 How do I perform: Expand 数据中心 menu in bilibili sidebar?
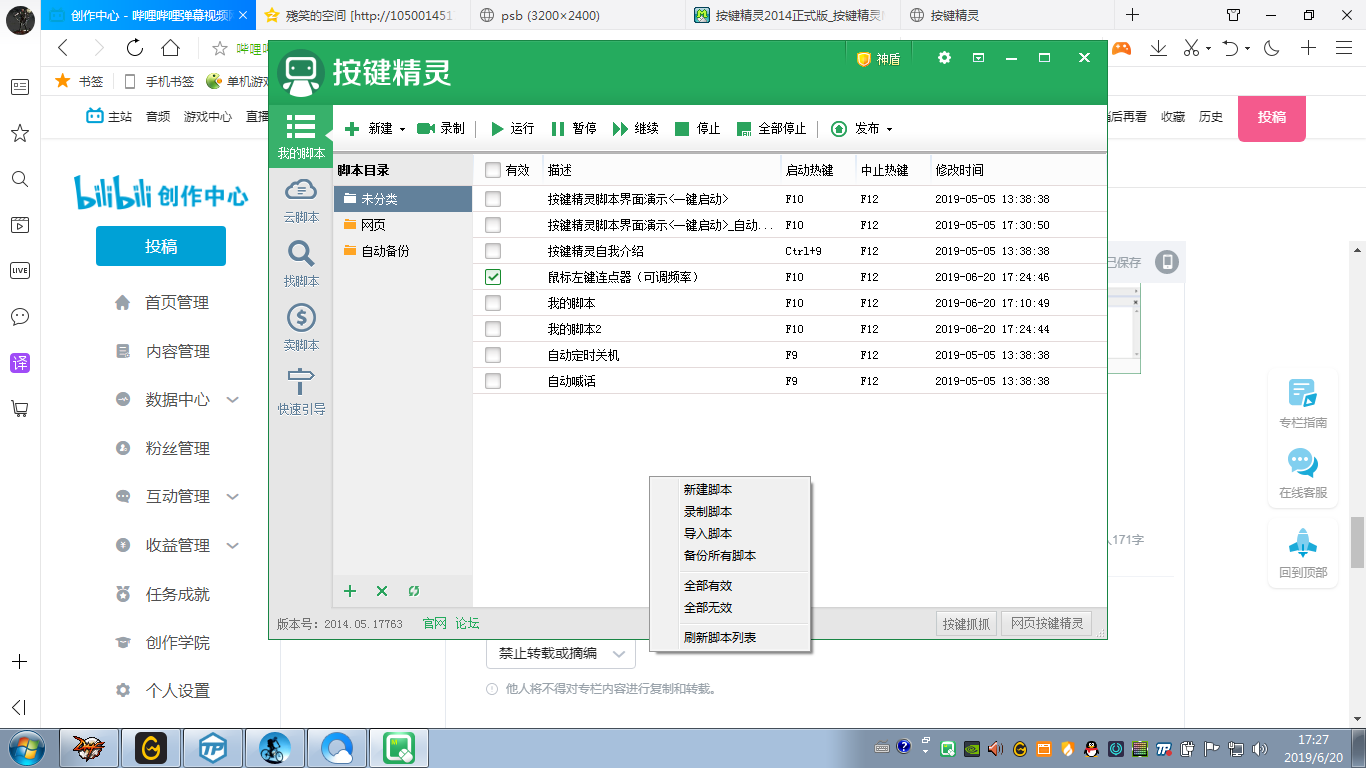[233, 399]
